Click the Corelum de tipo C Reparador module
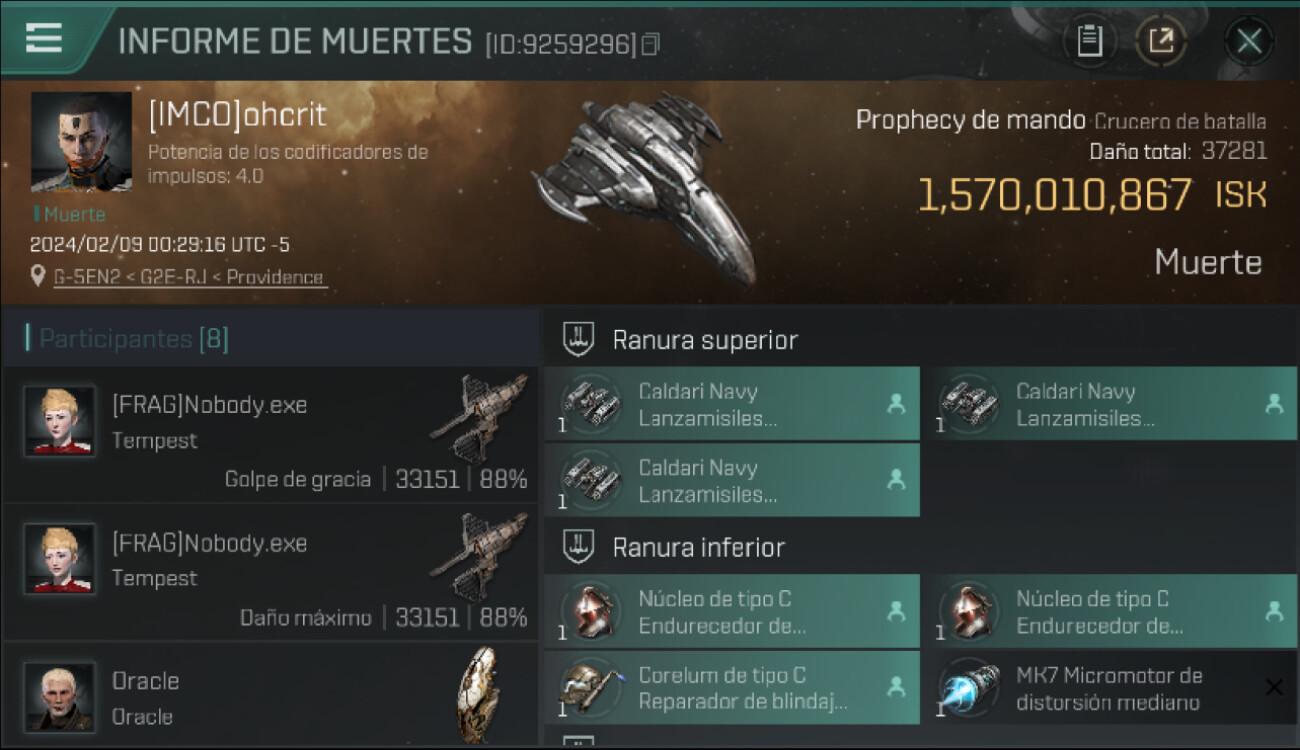 click(732, 688)
